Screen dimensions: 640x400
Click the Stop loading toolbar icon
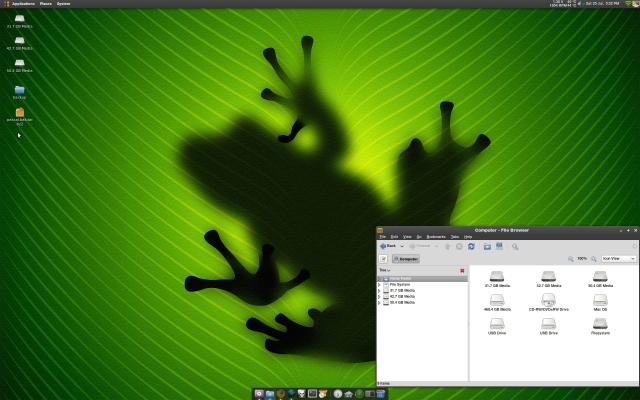pyautogui.click(x=459, y=247)
